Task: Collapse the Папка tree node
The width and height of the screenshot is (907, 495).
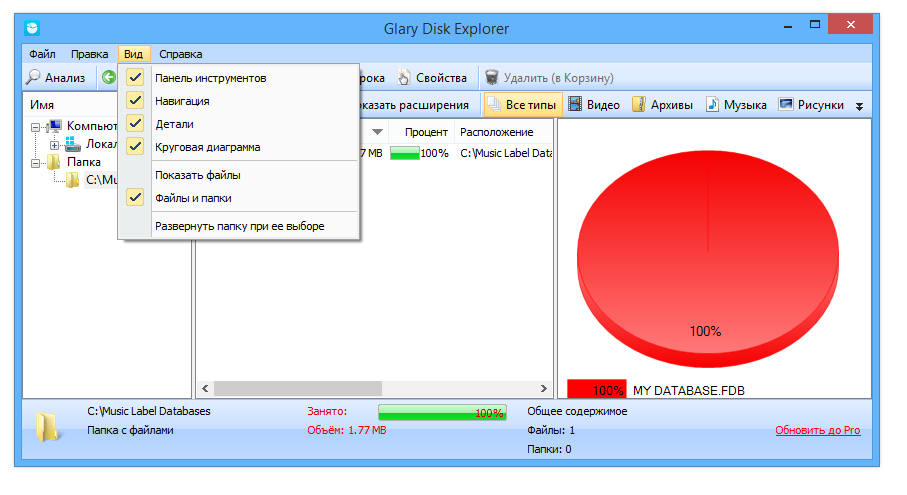Action: [35, 163]
